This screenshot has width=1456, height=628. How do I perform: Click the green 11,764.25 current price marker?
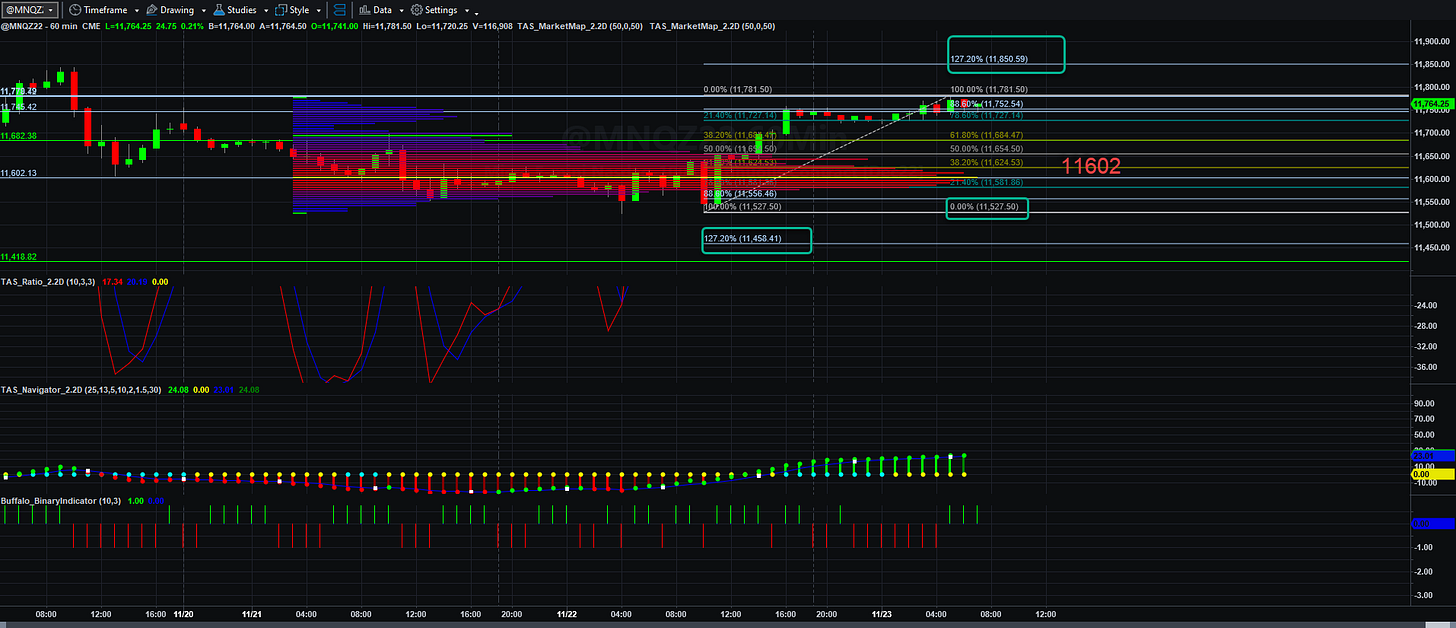1432,103
